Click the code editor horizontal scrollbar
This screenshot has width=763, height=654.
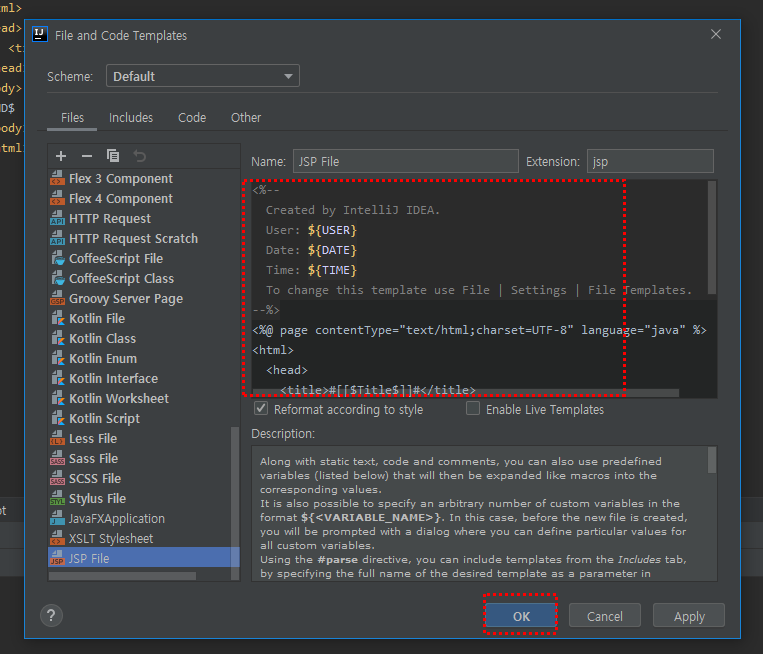(466, 393)
